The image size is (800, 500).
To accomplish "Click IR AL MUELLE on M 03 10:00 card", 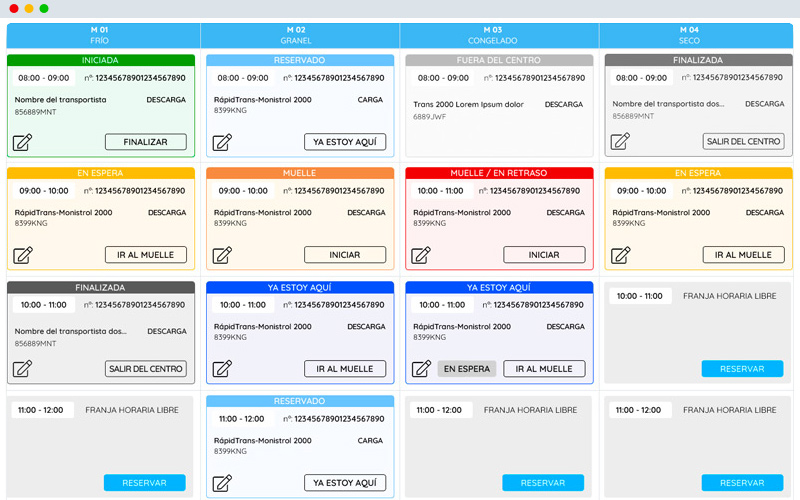I will [544, 368].
